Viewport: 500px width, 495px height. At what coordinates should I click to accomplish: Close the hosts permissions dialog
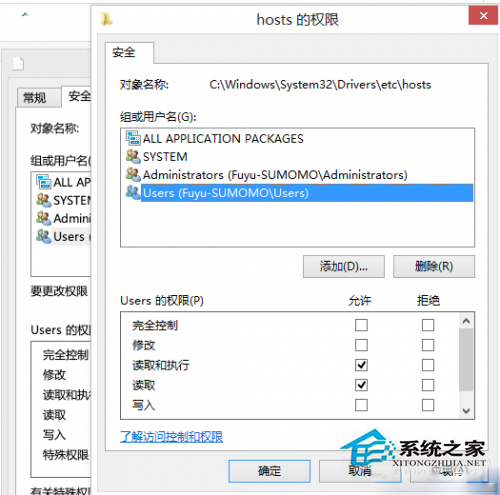(x=483, y=15)
